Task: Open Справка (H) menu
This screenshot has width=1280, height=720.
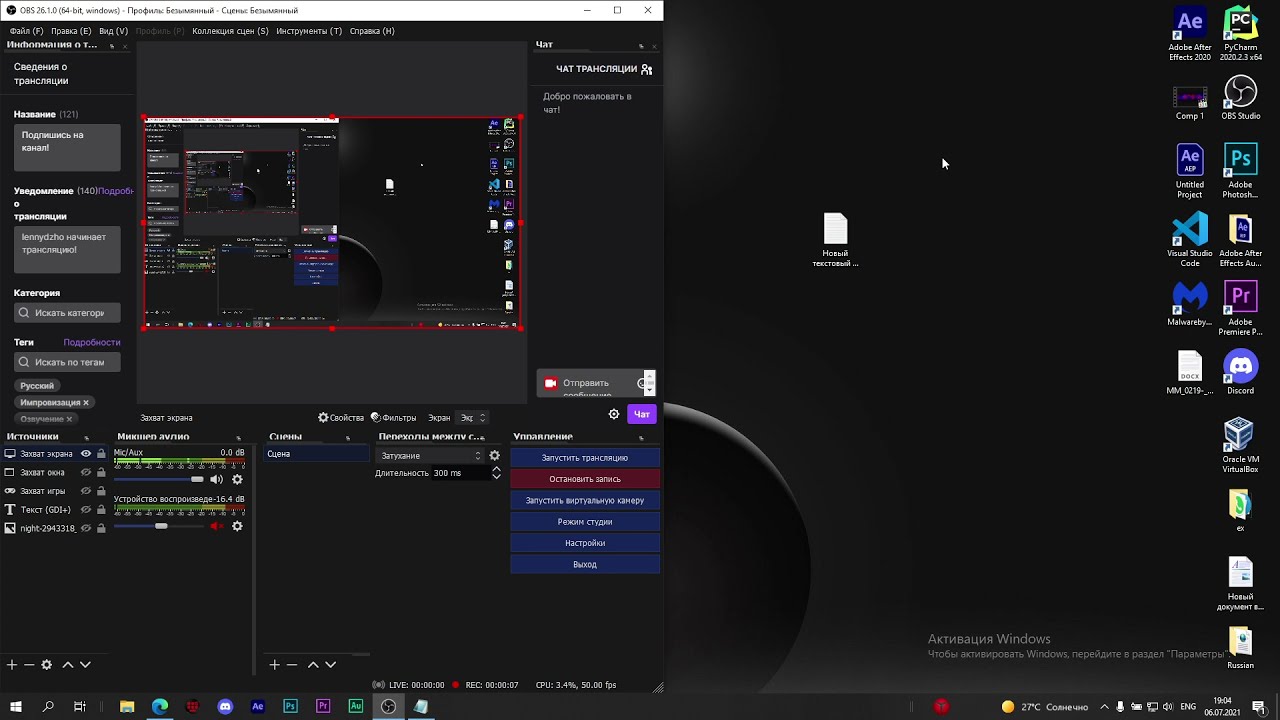Action: [372, 31]
